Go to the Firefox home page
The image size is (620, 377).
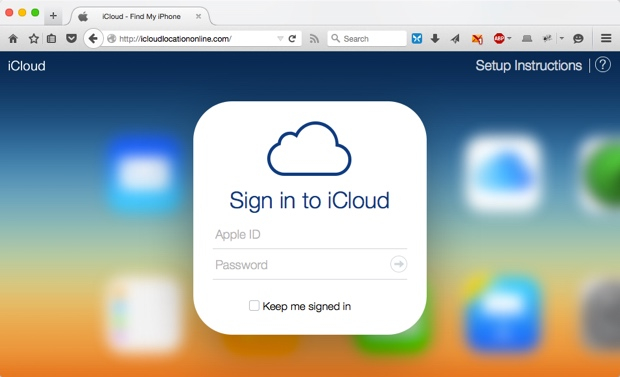(13, 39)
